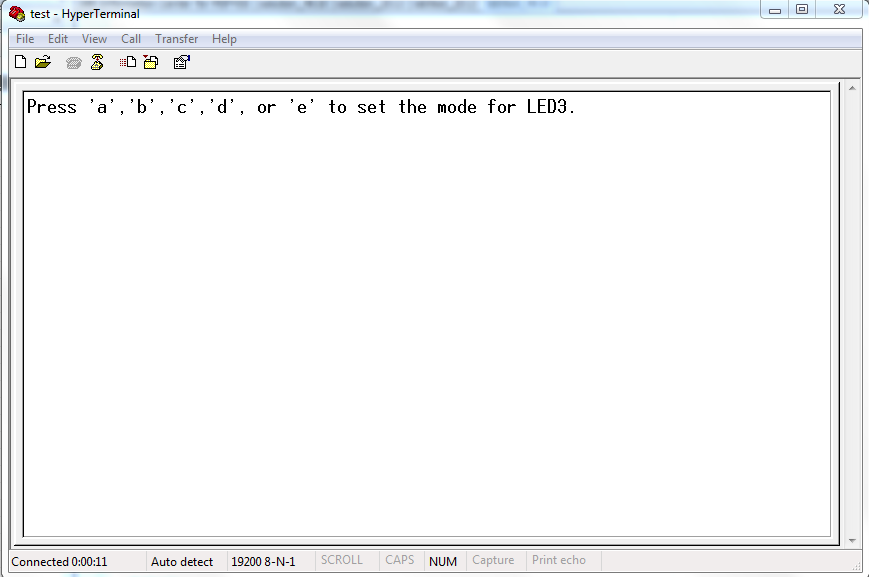The width and height of the screenshot is (869, 577).
Task: Receive a file via the Receive toolbar icon
Action: pyautogui.click(x=151, y=61)
